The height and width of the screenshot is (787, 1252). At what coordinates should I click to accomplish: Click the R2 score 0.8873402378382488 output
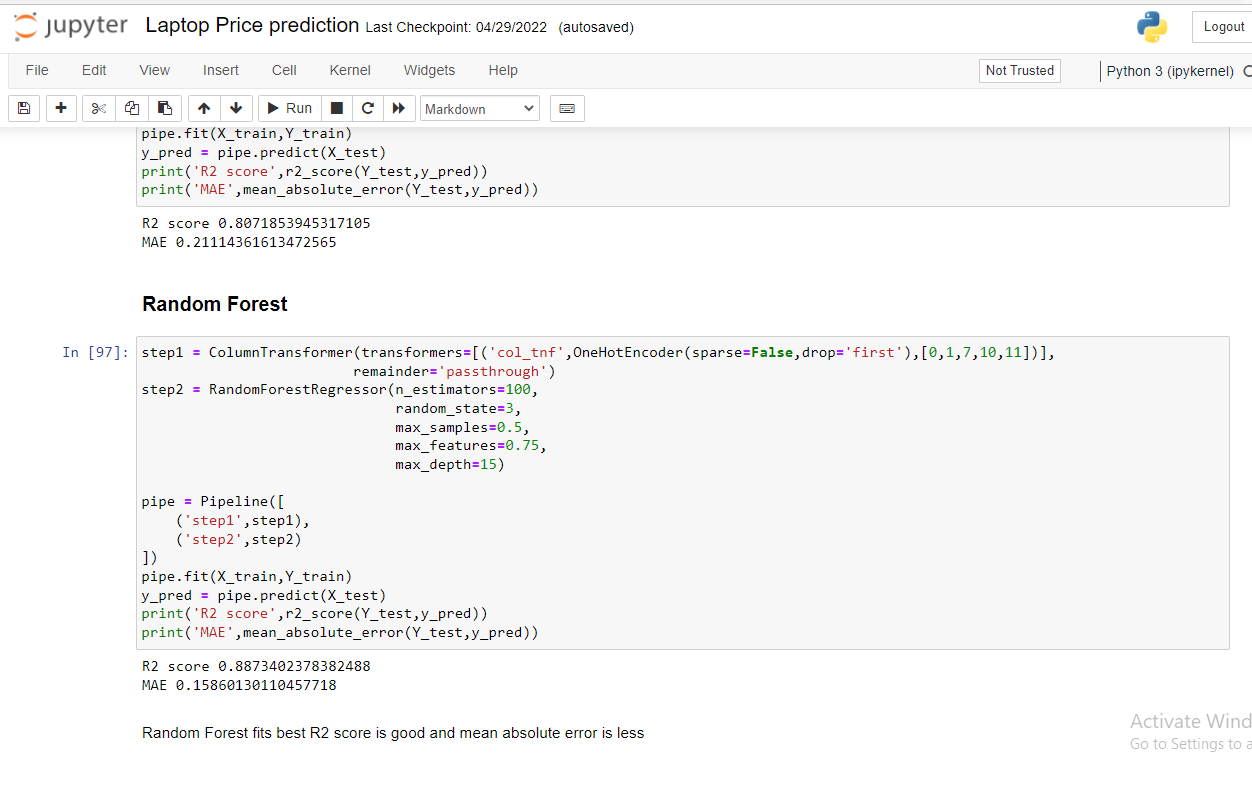point(256,666)
